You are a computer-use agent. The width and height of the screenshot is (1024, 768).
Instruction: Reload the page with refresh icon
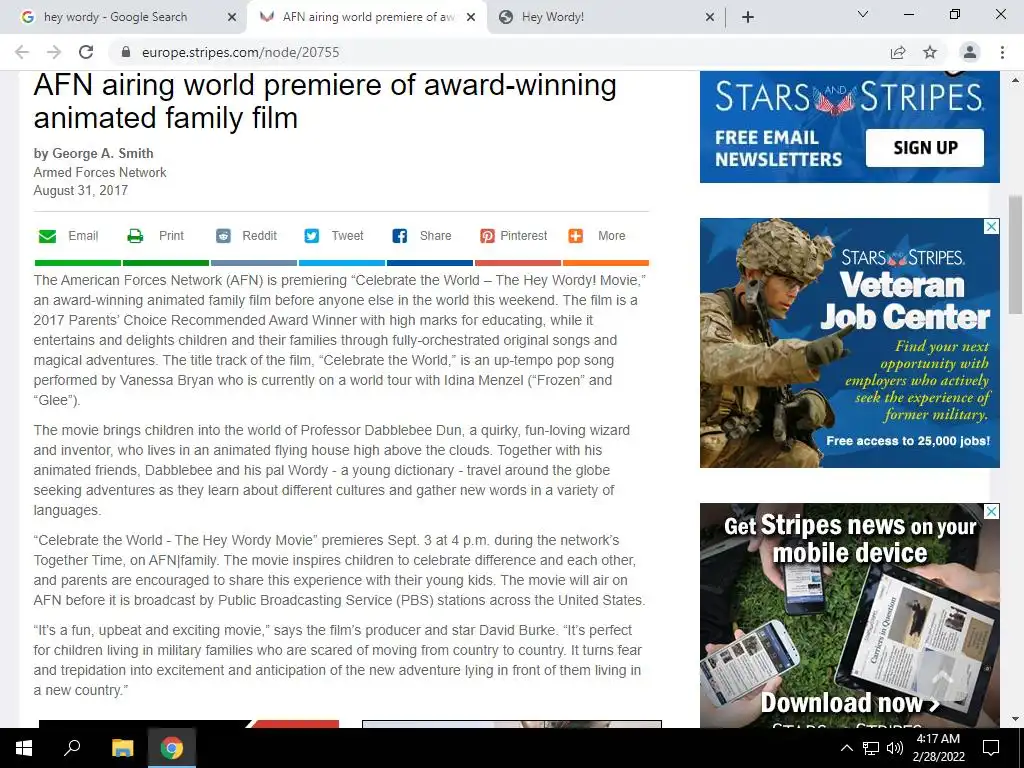tap(86, 52)
